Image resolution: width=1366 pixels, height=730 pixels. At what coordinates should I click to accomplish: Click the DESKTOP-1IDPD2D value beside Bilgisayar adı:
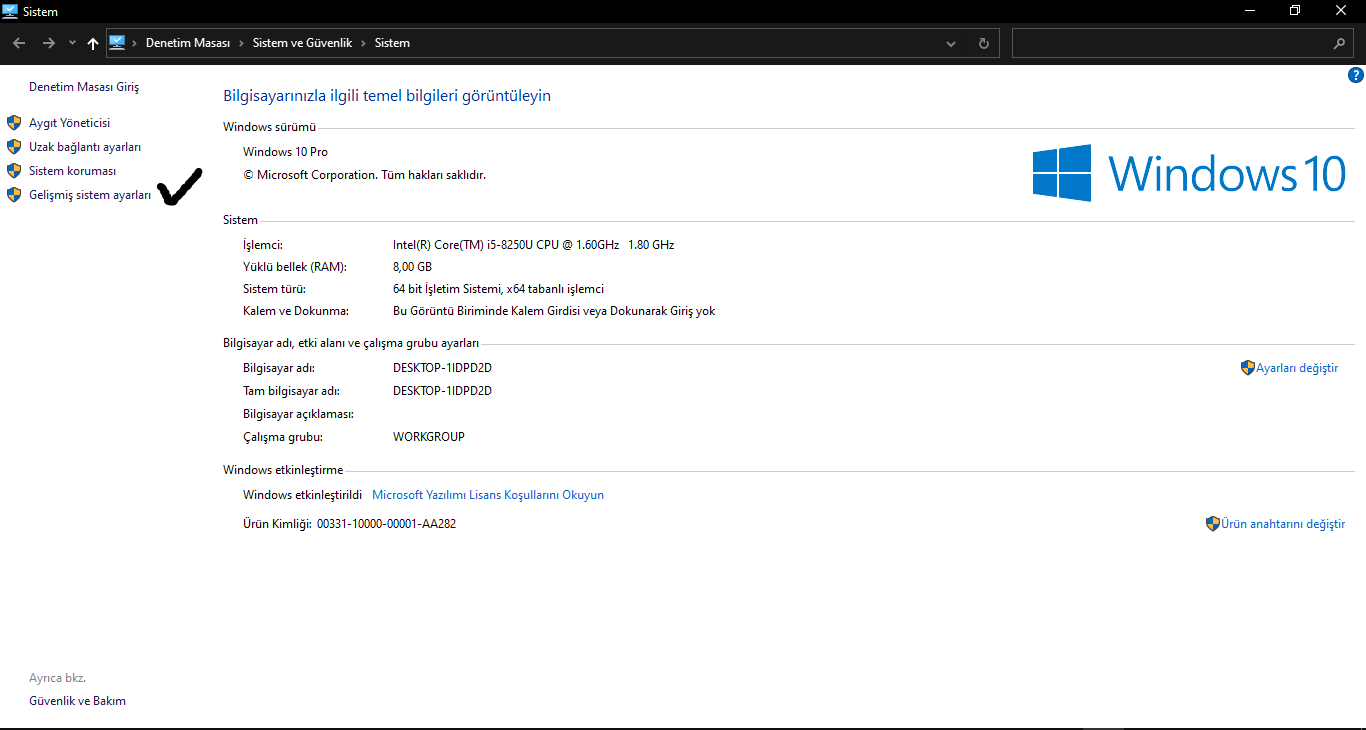coord(442,368)
